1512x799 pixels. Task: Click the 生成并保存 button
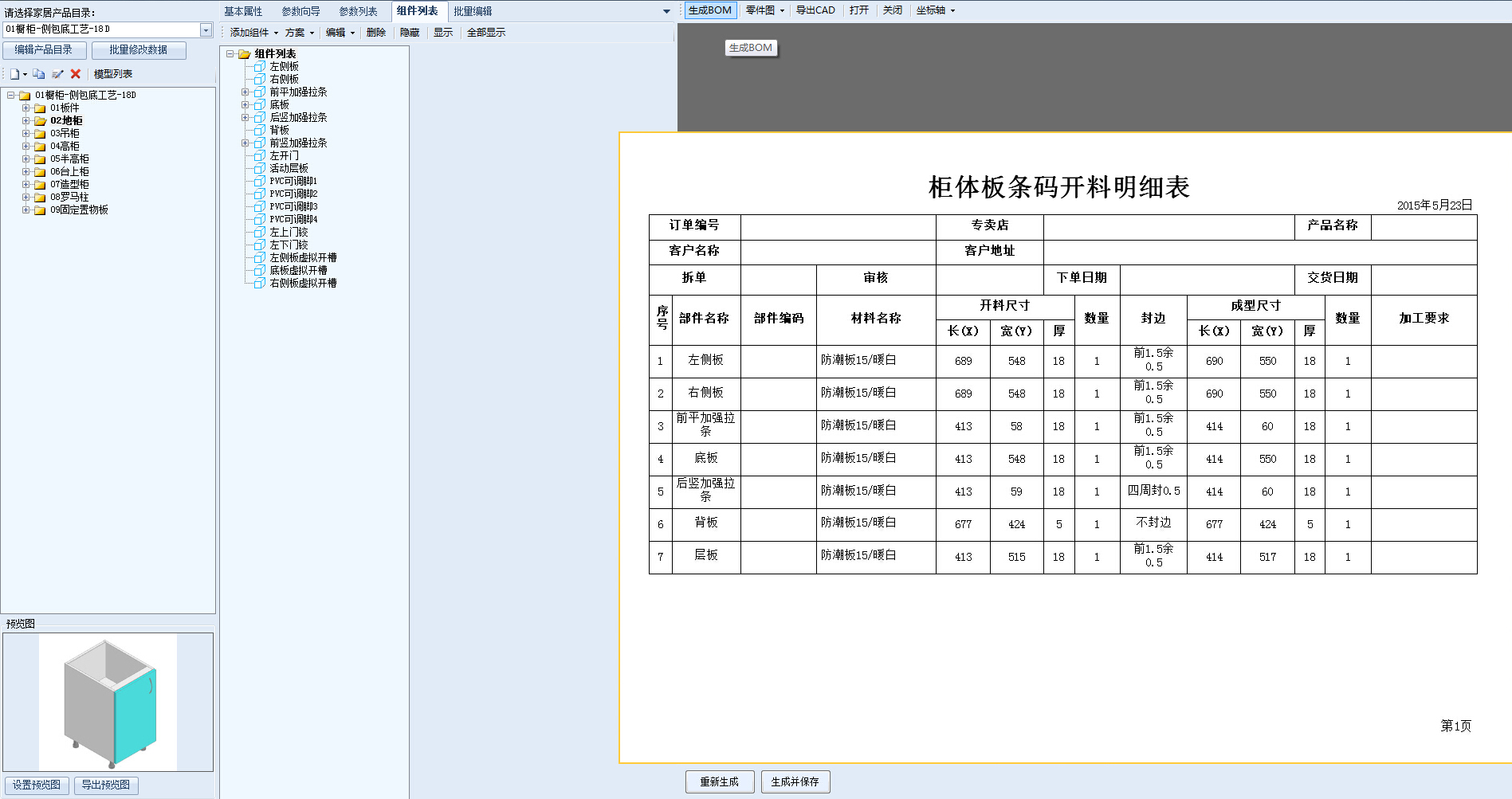pyautogui.click(x=795, y=781)
